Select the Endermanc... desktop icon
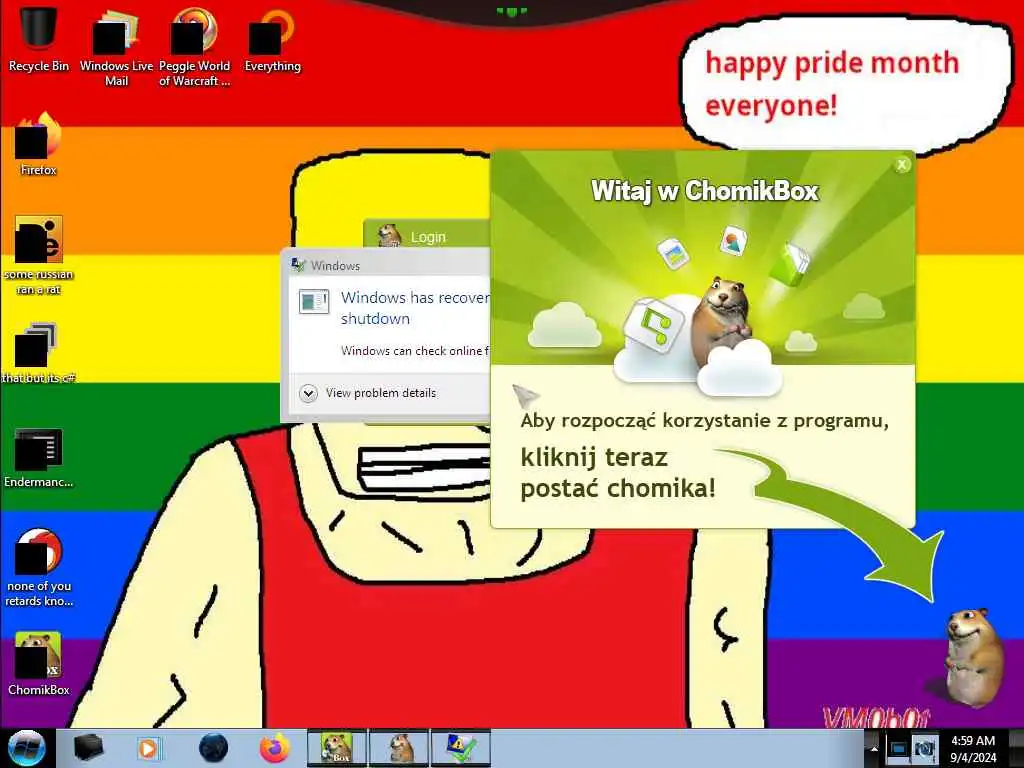 point(39,457)
